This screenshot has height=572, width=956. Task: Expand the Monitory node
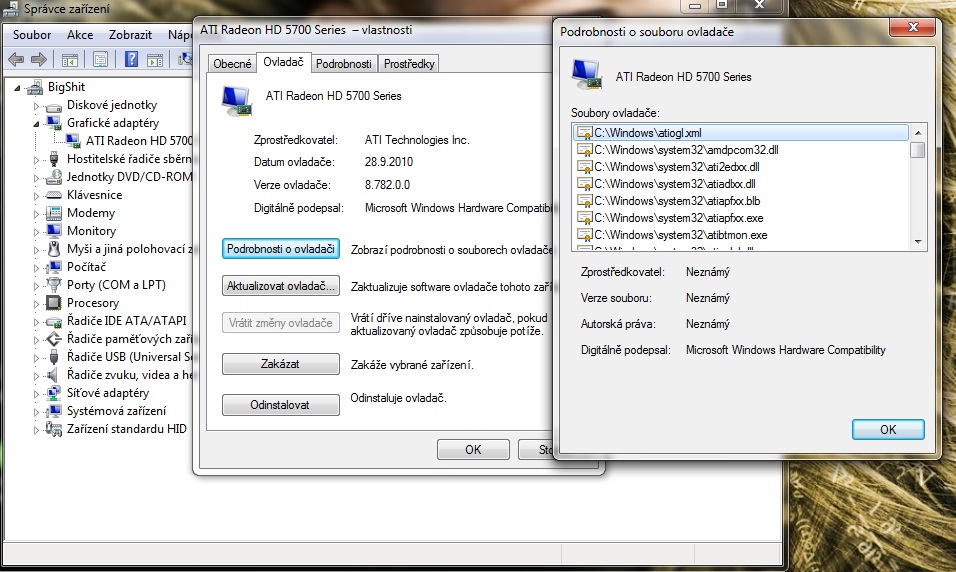36,232
